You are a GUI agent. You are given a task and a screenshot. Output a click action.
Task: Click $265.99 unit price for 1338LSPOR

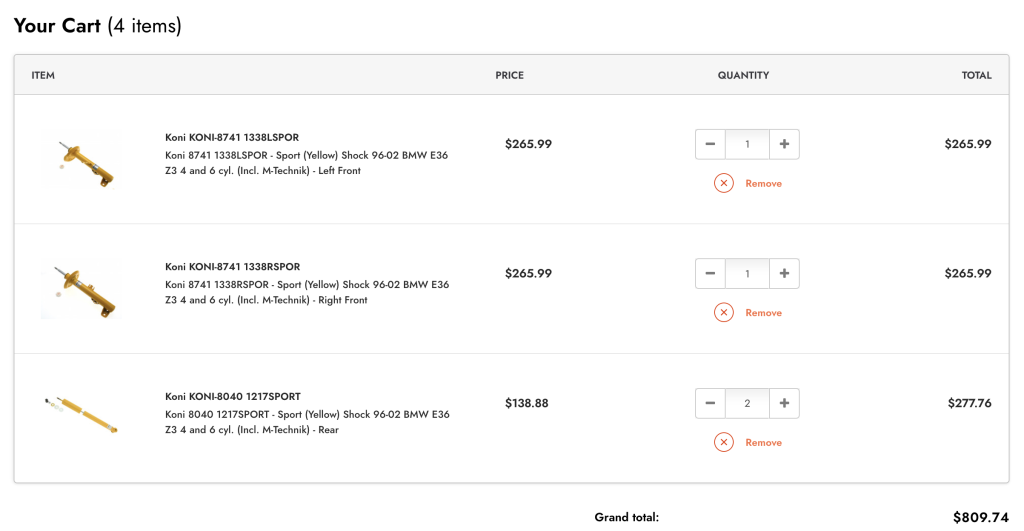[x=528, y=144]
